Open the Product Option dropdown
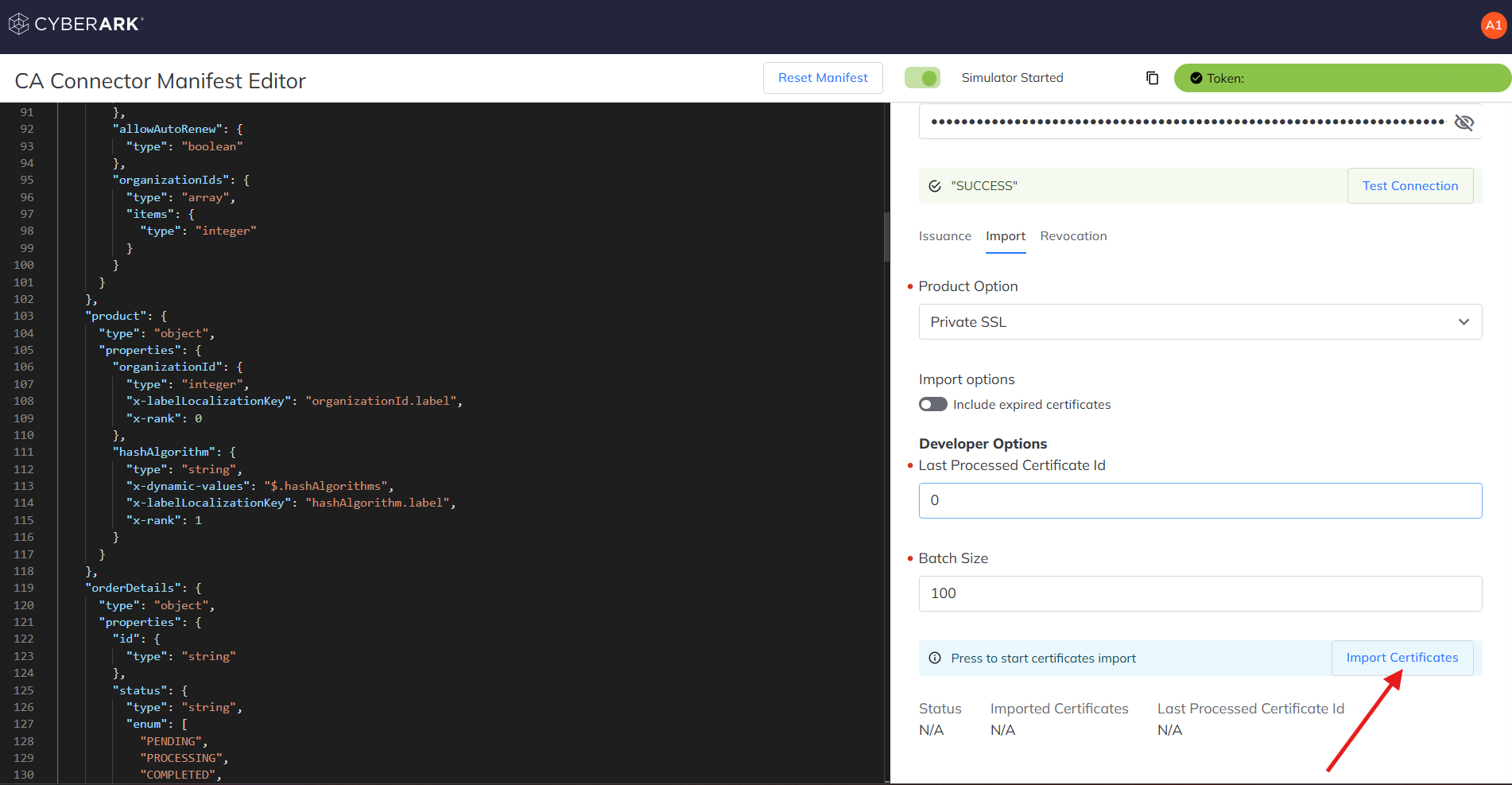 pyautogui.click(x=1200, y=322)
